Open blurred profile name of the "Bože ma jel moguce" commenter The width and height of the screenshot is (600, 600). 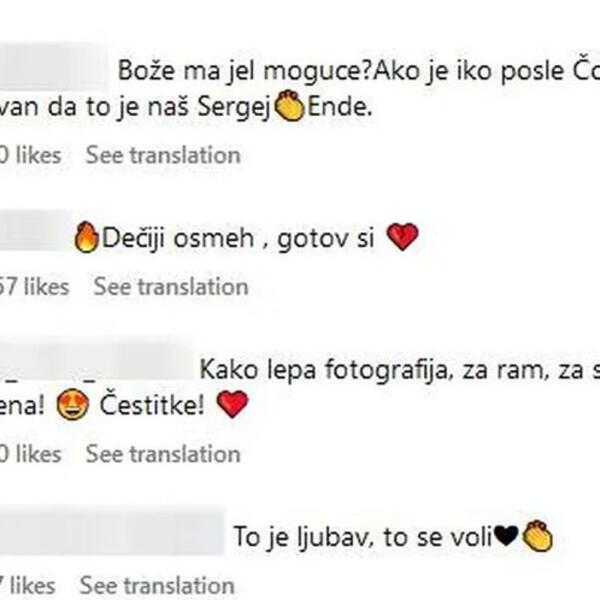(55, 70)
